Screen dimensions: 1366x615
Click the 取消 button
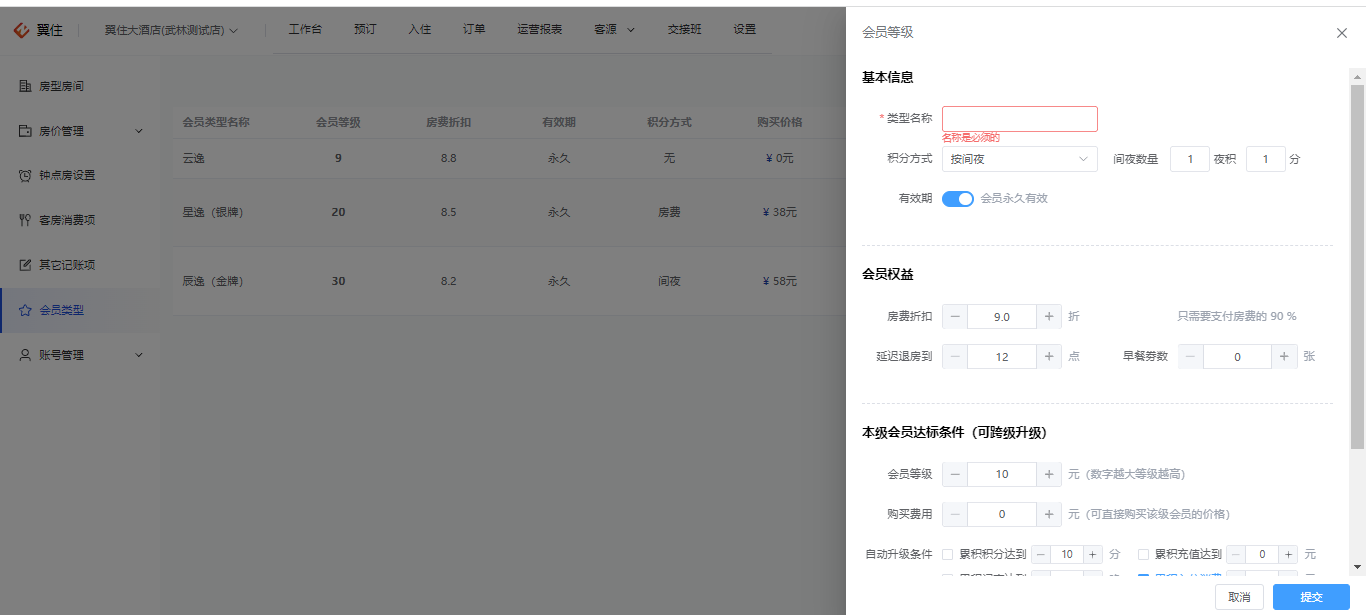pyautogui.click(x=1239, y=597)
